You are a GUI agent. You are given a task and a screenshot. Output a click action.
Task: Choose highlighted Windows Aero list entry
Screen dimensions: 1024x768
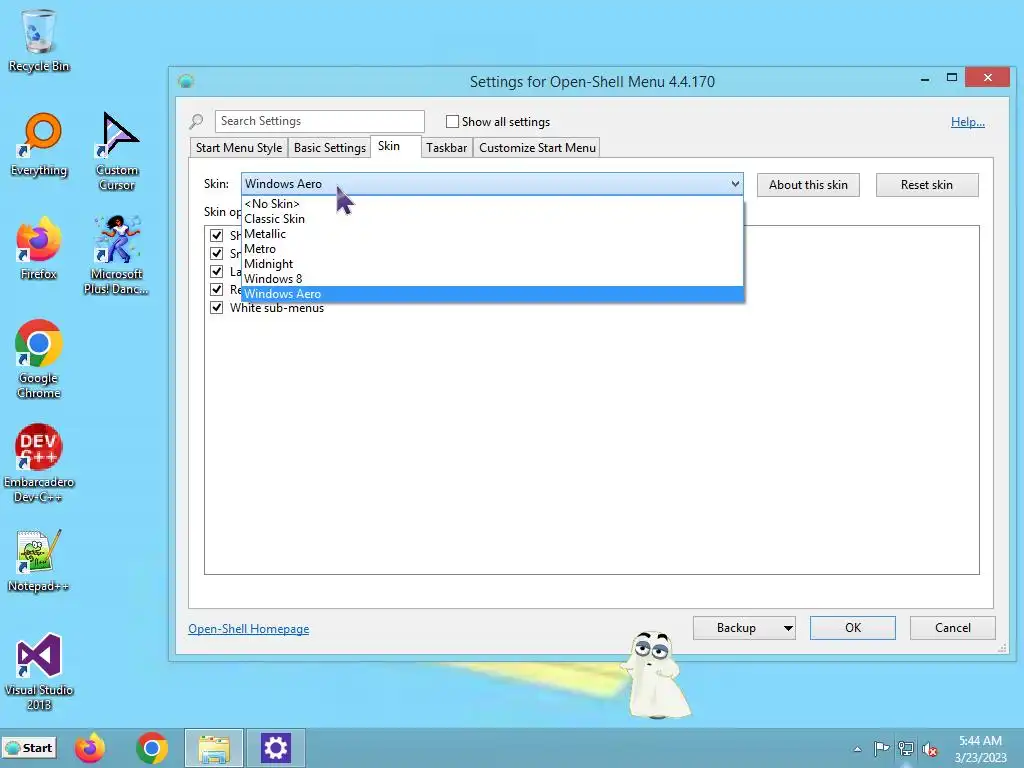pyautogui.click(x=492, y=294)
